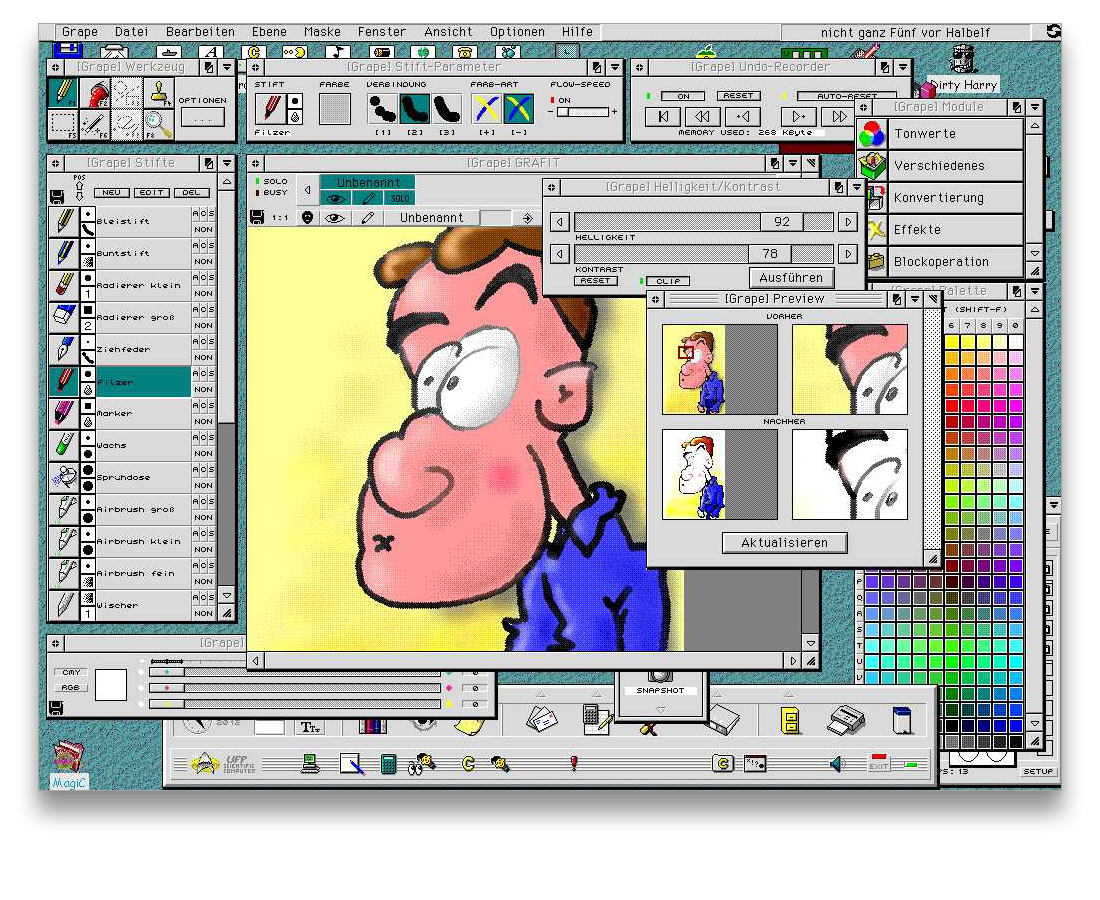Switch color model to CMY
Screen dimensions: 1100x900
click(x=71, y=672)
